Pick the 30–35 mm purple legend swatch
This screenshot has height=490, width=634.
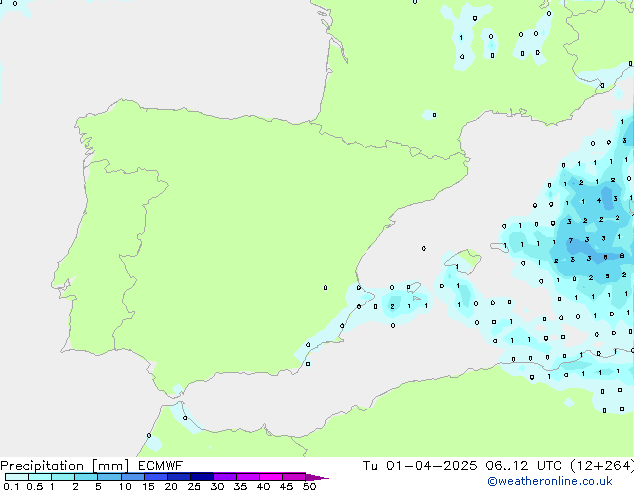225,477
